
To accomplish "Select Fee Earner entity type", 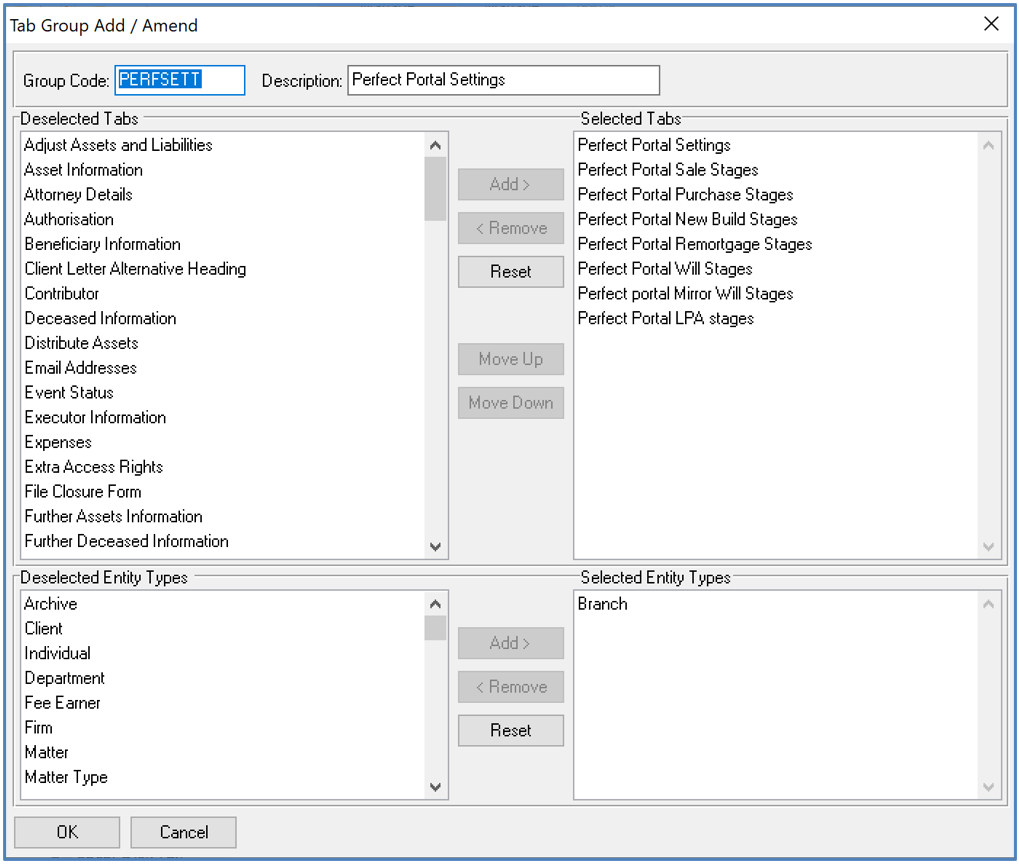I will point(62,703).
